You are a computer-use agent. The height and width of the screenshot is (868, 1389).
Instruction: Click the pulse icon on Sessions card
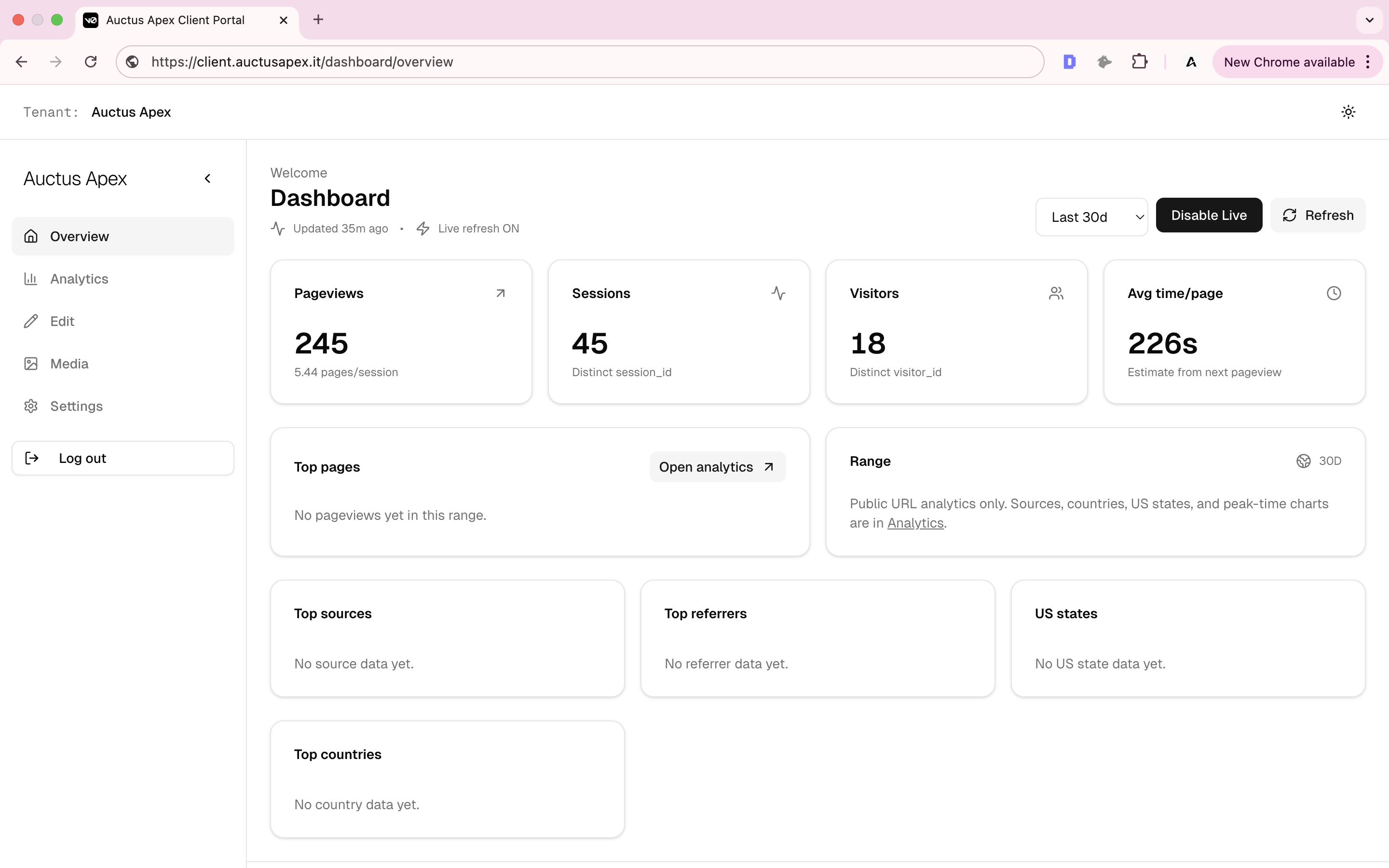pos(778,293)
